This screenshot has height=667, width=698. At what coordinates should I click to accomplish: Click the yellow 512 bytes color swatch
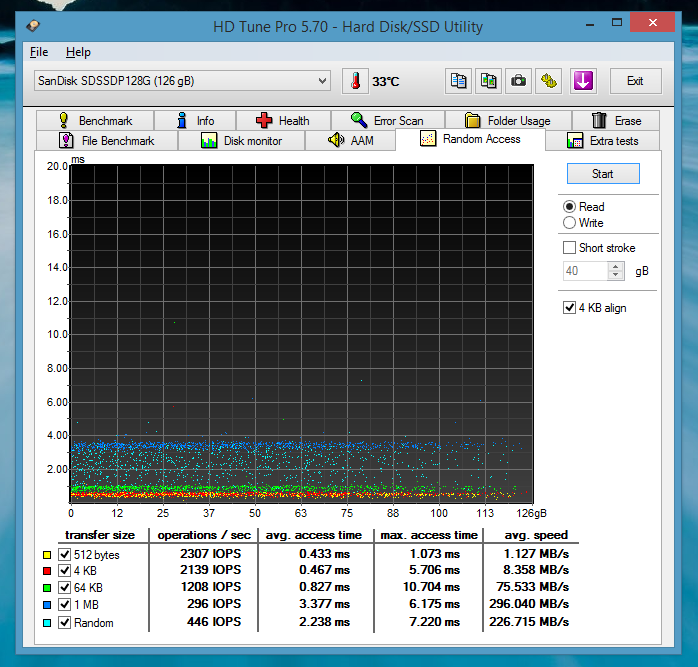(x=47, y=555)
